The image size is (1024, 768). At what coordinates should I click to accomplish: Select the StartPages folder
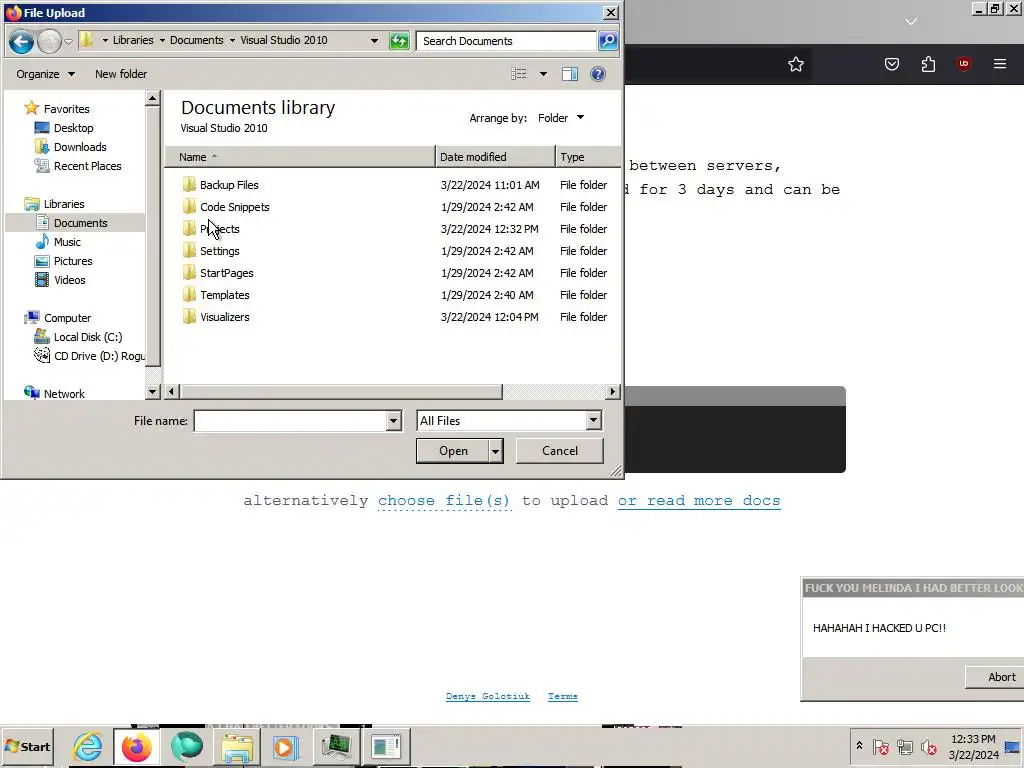pos(227,273)
